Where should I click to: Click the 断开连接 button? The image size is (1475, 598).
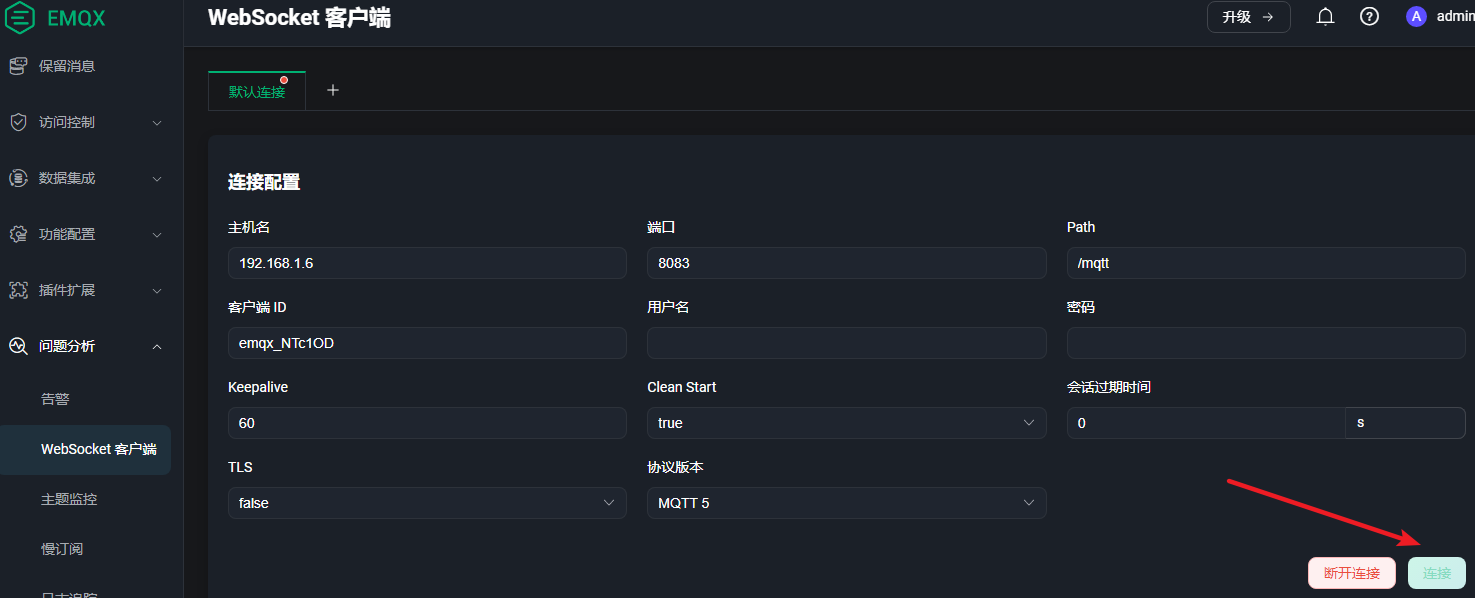[x=1351, y=573]
